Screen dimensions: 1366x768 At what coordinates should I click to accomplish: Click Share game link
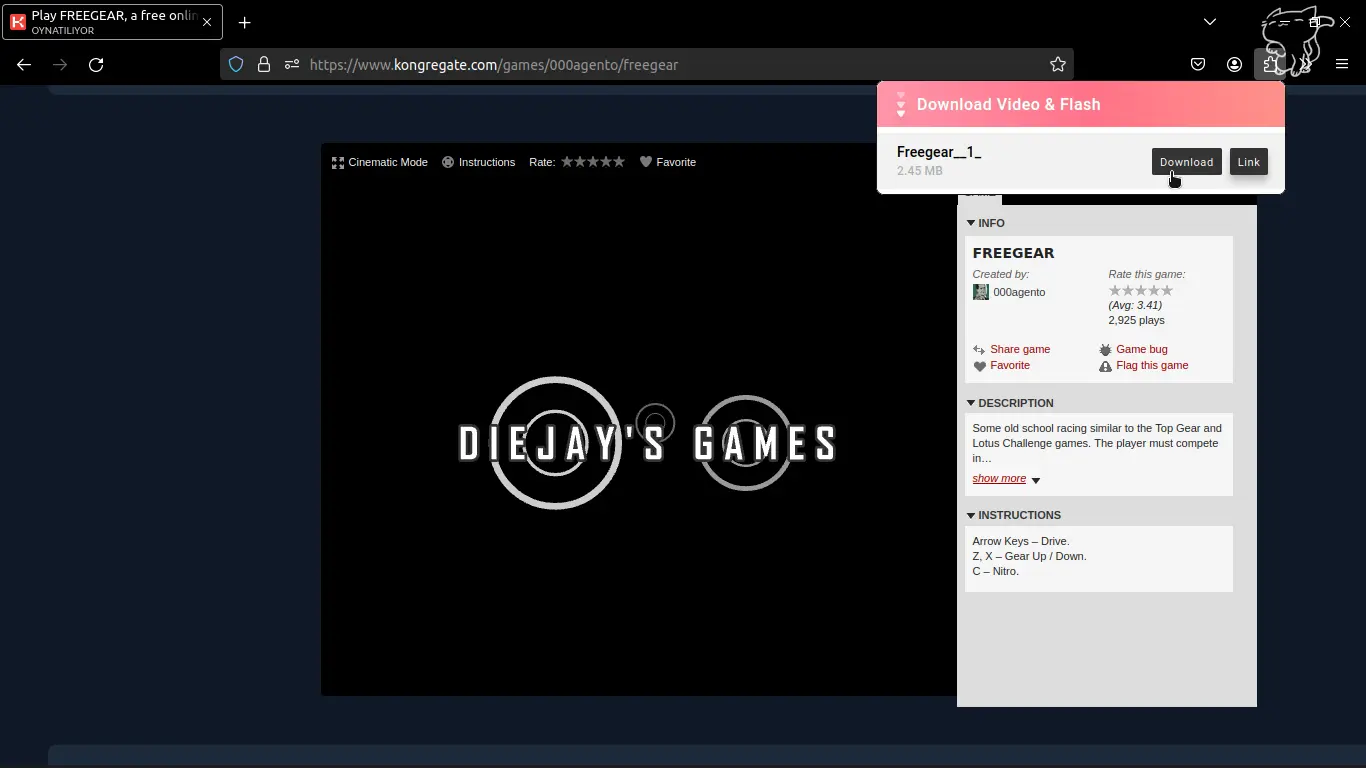1020,349
